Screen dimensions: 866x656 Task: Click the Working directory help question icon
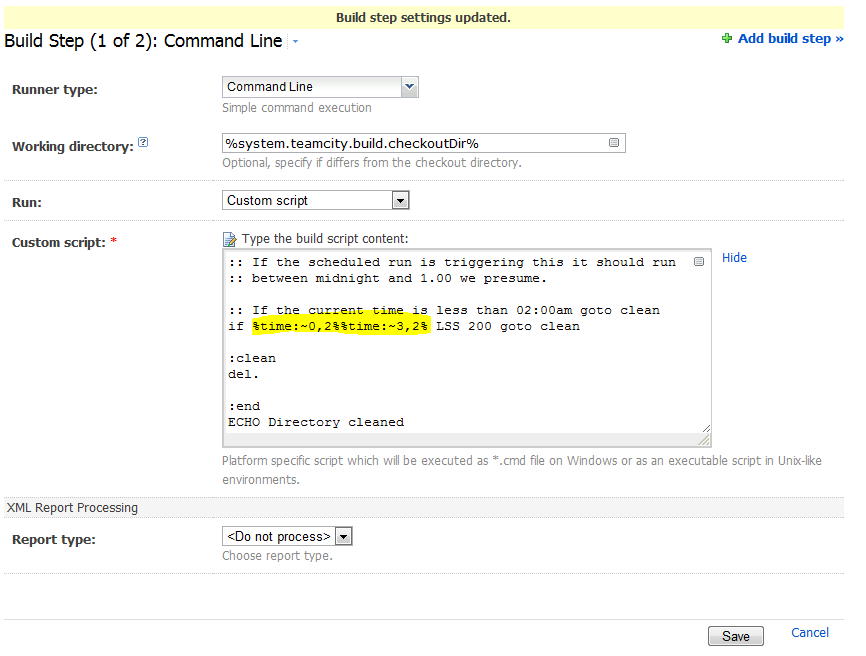pos(143,142)
